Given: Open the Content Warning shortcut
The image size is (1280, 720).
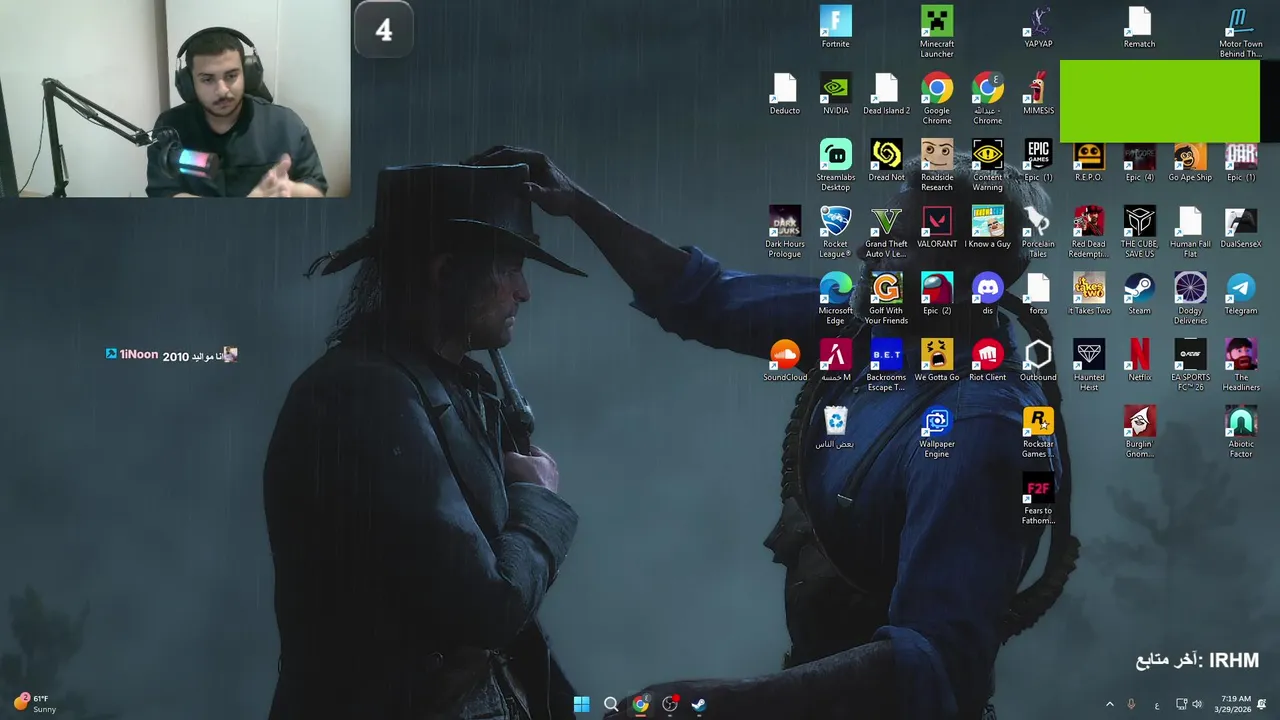Looking at the screenshot, I should coord(987,165).
